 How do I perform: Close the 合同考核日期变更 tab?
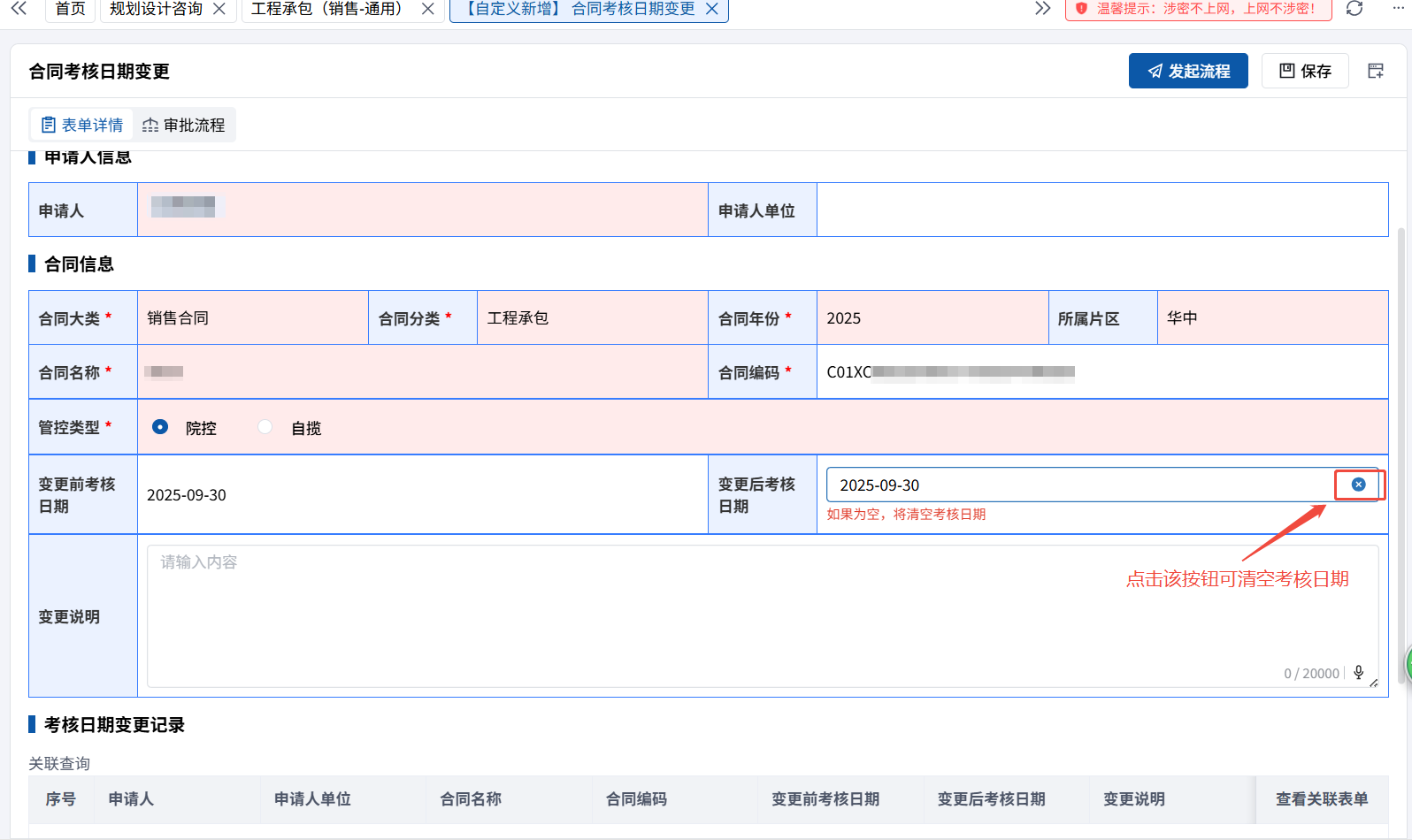click(x=711, y=9)
